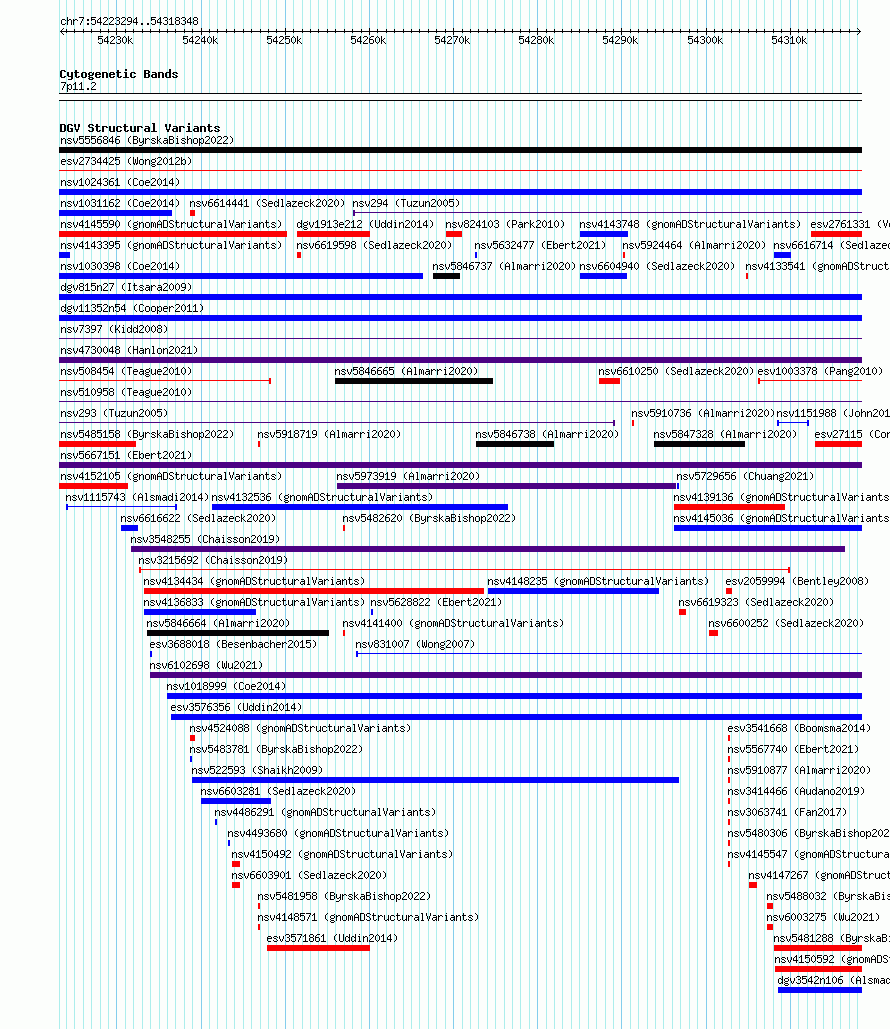The height and width of the screenshot is (1029, 890).
Task: Click the blue bar under nsv4132536
Action: tap(360, 507)
